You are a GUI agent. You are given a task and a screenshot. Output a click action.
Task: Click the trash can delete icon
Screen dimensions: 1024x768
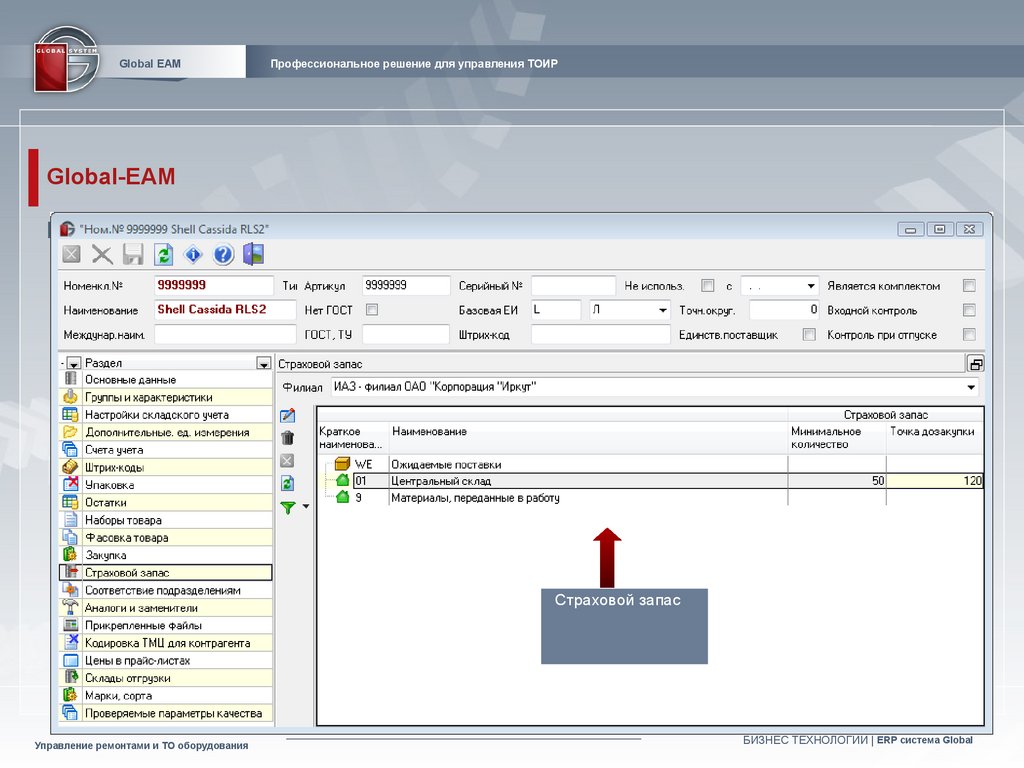[x=288, y=438]
